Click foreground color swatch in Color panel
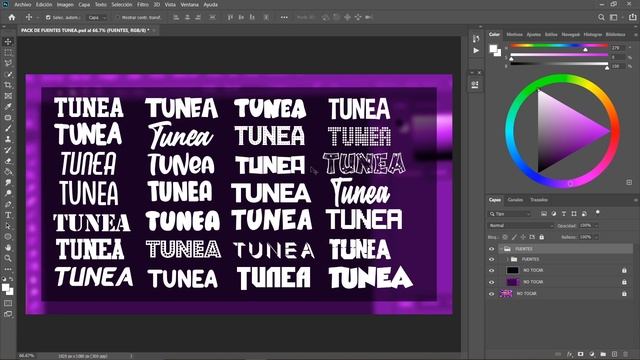640x360 pixels. [493, 48]
